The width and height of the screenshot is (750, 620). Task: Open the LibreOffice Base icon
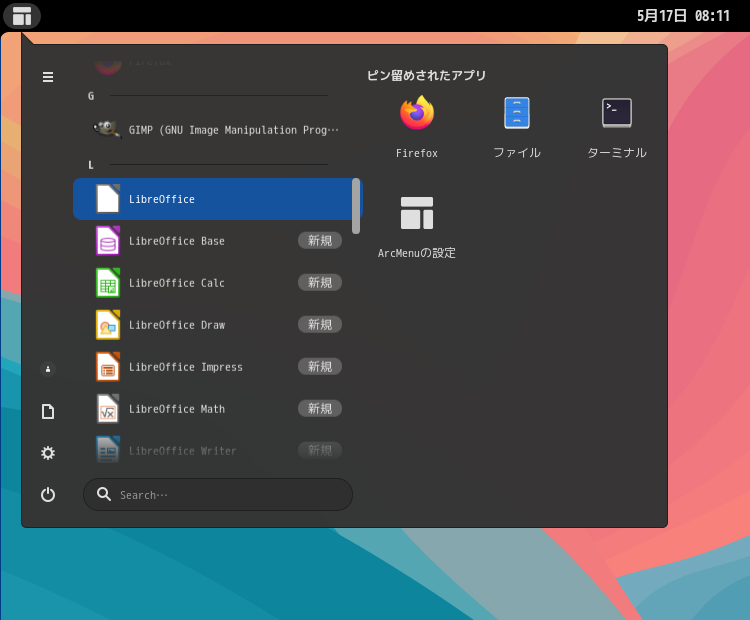(x=108, y=241)
